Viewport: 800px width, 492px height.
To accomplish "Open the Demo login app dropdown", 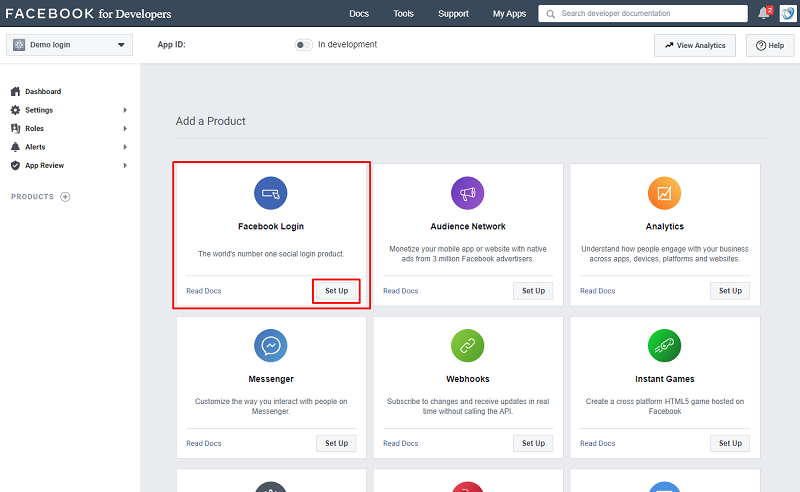I will coord(69,45).
